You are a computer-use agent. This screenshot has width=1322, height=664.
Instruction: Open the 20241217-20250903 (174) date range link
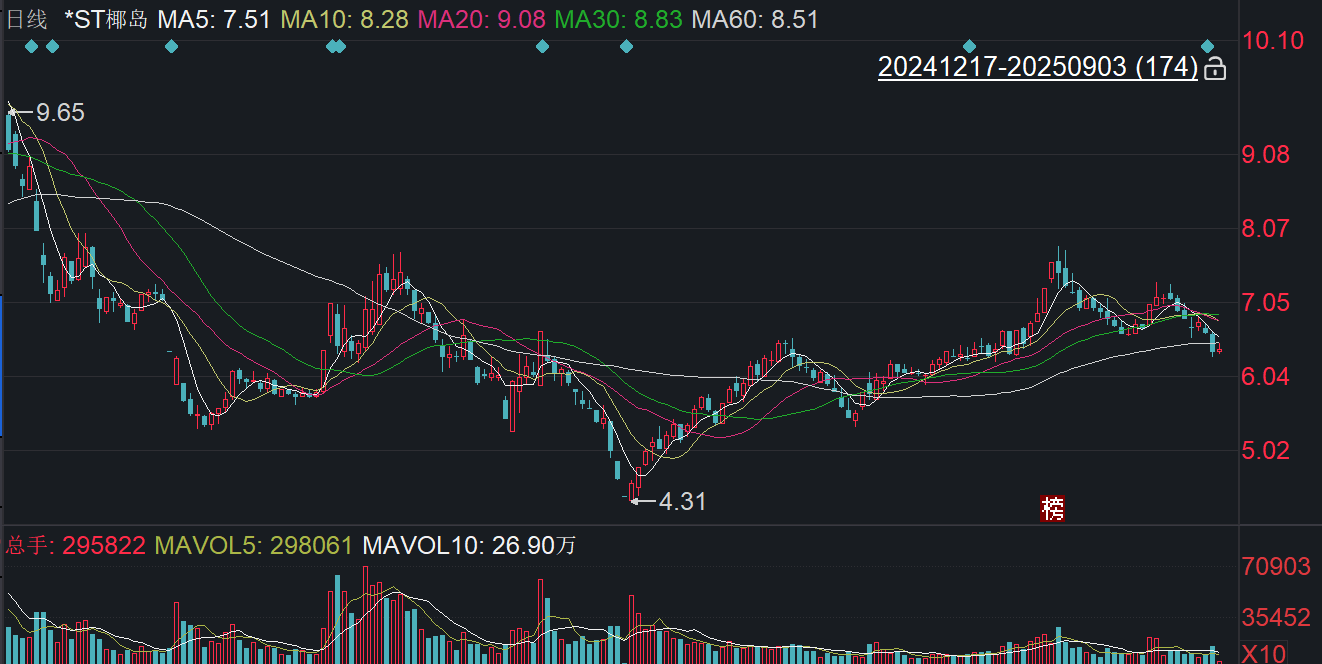(x=1037, y=67)
